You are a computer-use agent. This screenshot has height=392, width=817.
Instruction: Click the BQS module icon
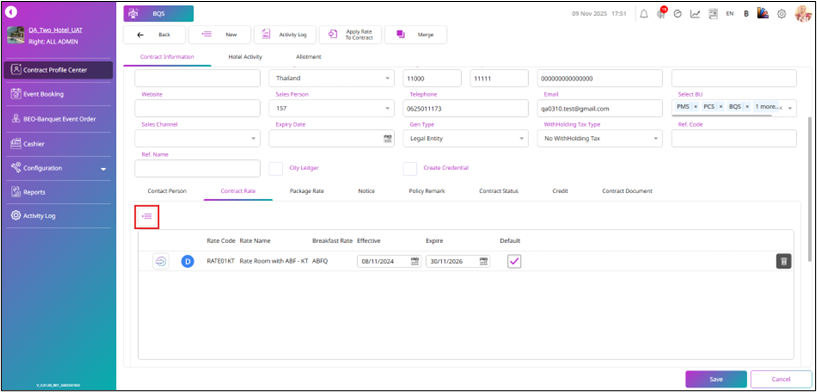click(133, 14)
